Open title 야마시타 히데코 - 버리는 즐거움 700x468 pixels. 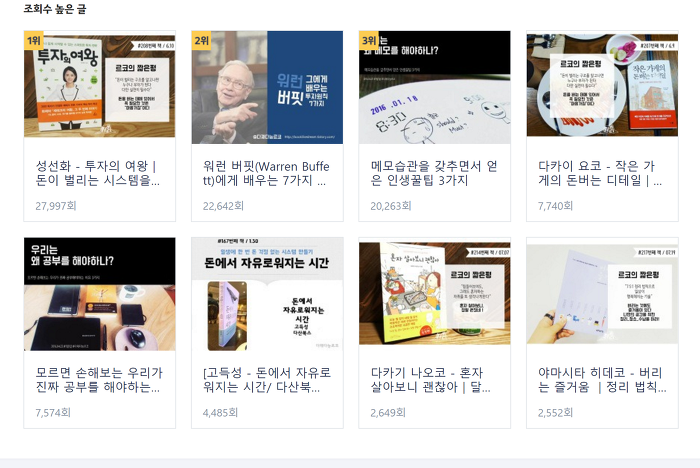point(602,380)
